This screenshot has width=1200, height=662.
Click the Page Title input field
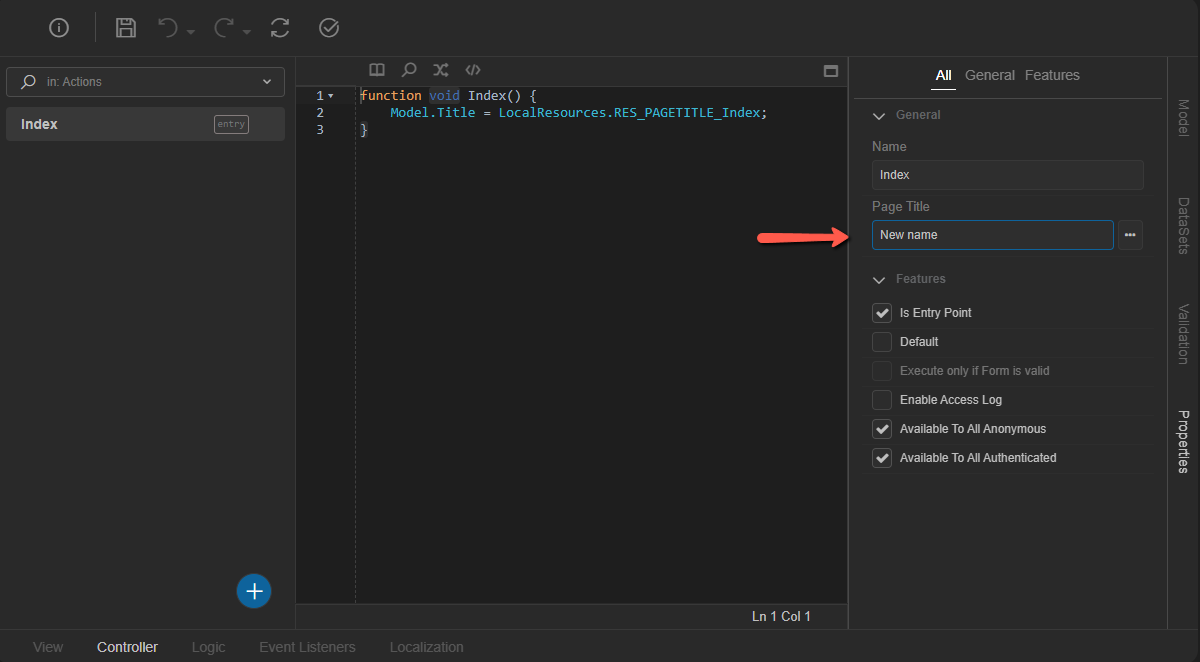tap(992, 235)
